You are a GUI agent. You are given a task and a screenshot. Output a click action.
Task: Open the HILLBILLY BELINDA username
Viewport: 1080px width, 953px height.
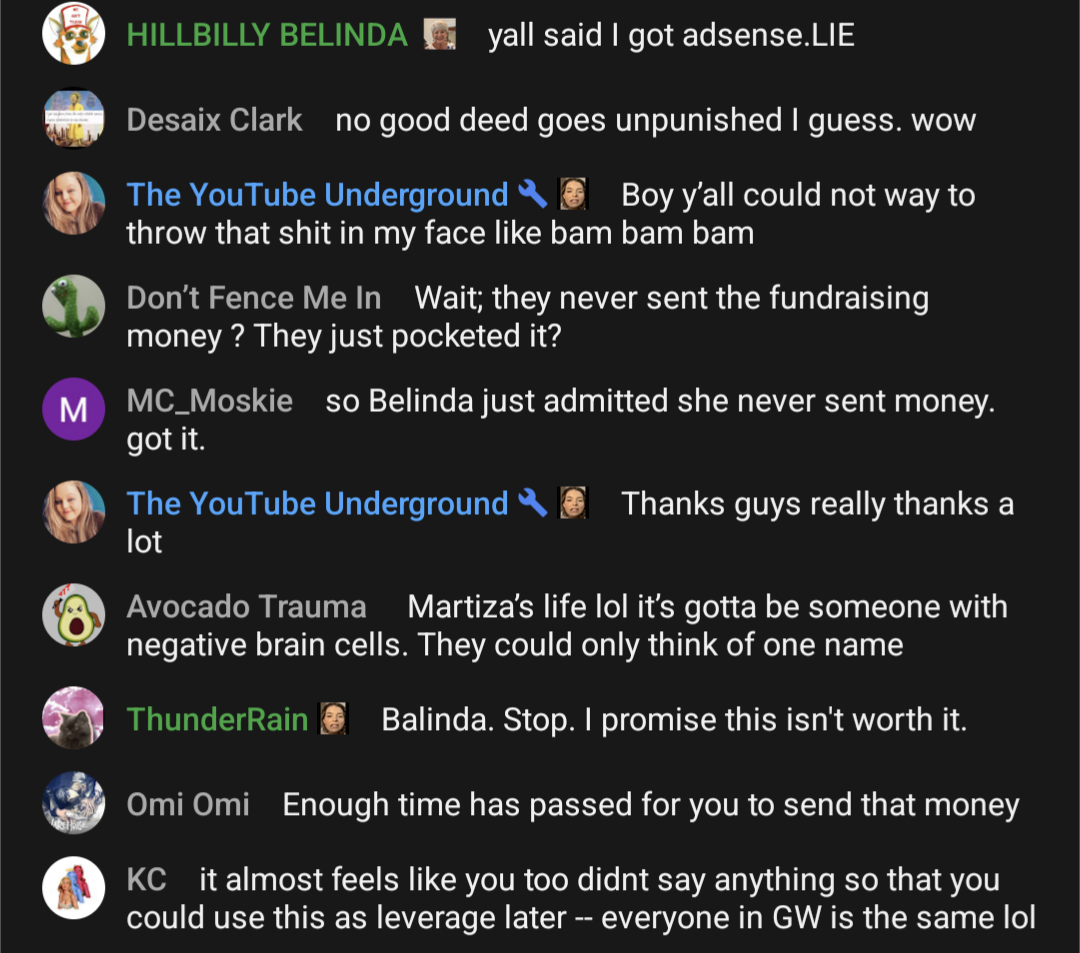click(267, 35)
